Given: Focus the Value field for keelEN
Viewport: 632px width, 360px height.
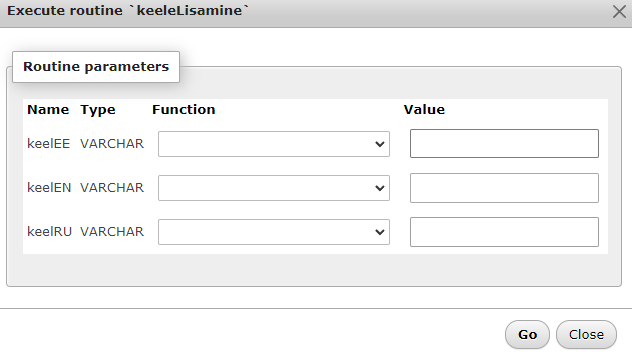Looking at the screenshot, I should pos(504,188).
